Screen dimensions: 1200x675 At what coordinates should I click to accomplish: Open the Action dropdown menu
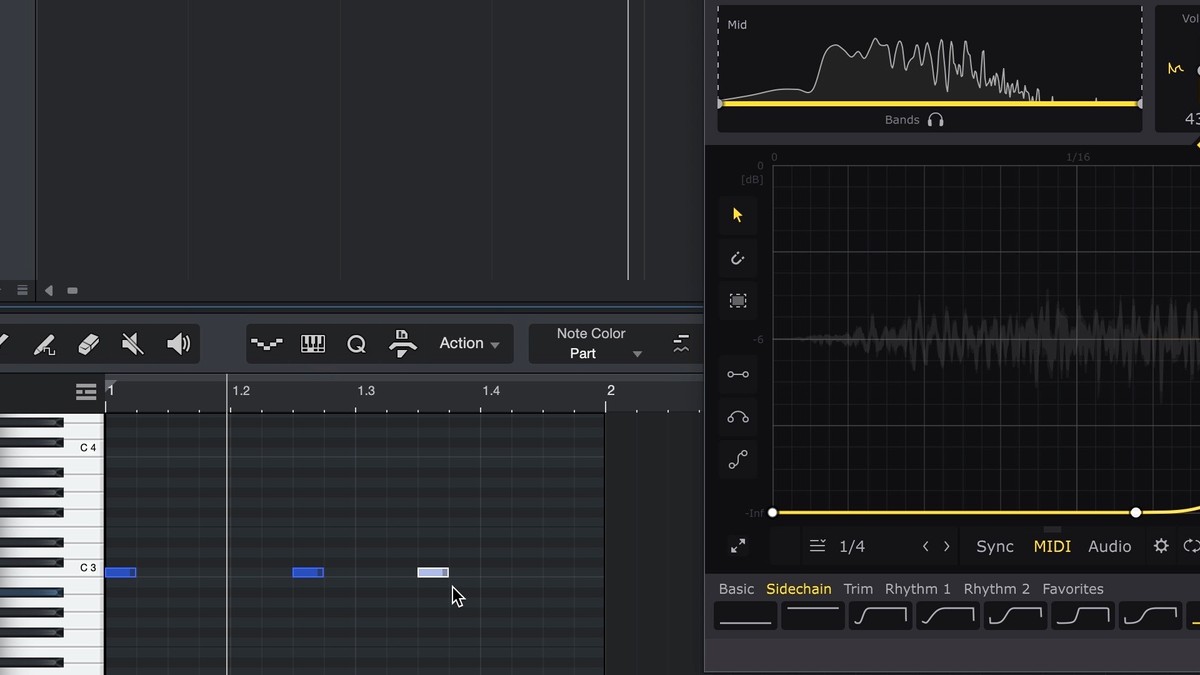point(469,344)
